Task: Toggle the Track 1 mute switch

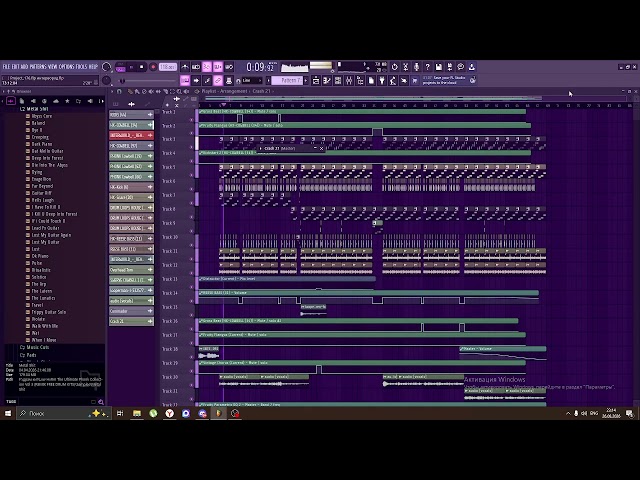Action: point(191,120)
